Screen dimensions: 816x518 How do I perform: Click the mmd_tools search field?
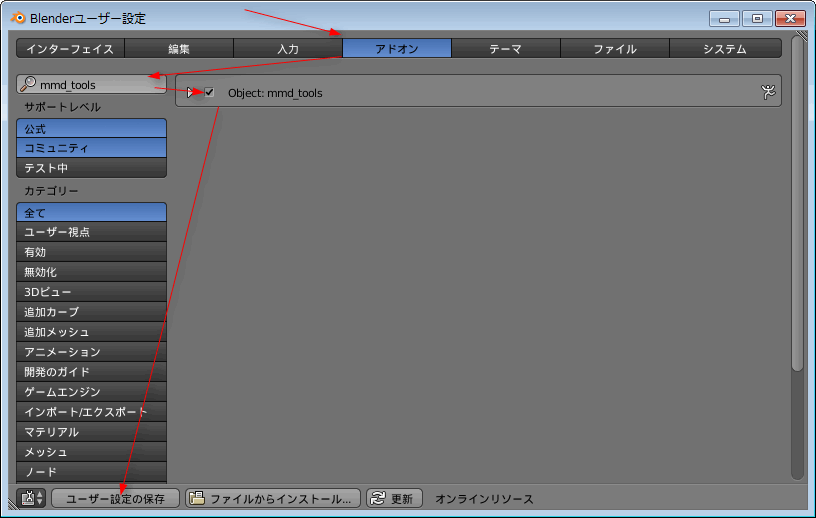92,84
